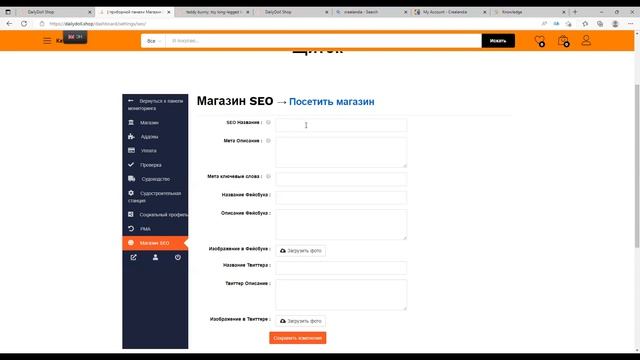This screenshot has height=360, width=640.
Task: Focus the 'Название Фейсбука' input field
Action: point(341,198)
